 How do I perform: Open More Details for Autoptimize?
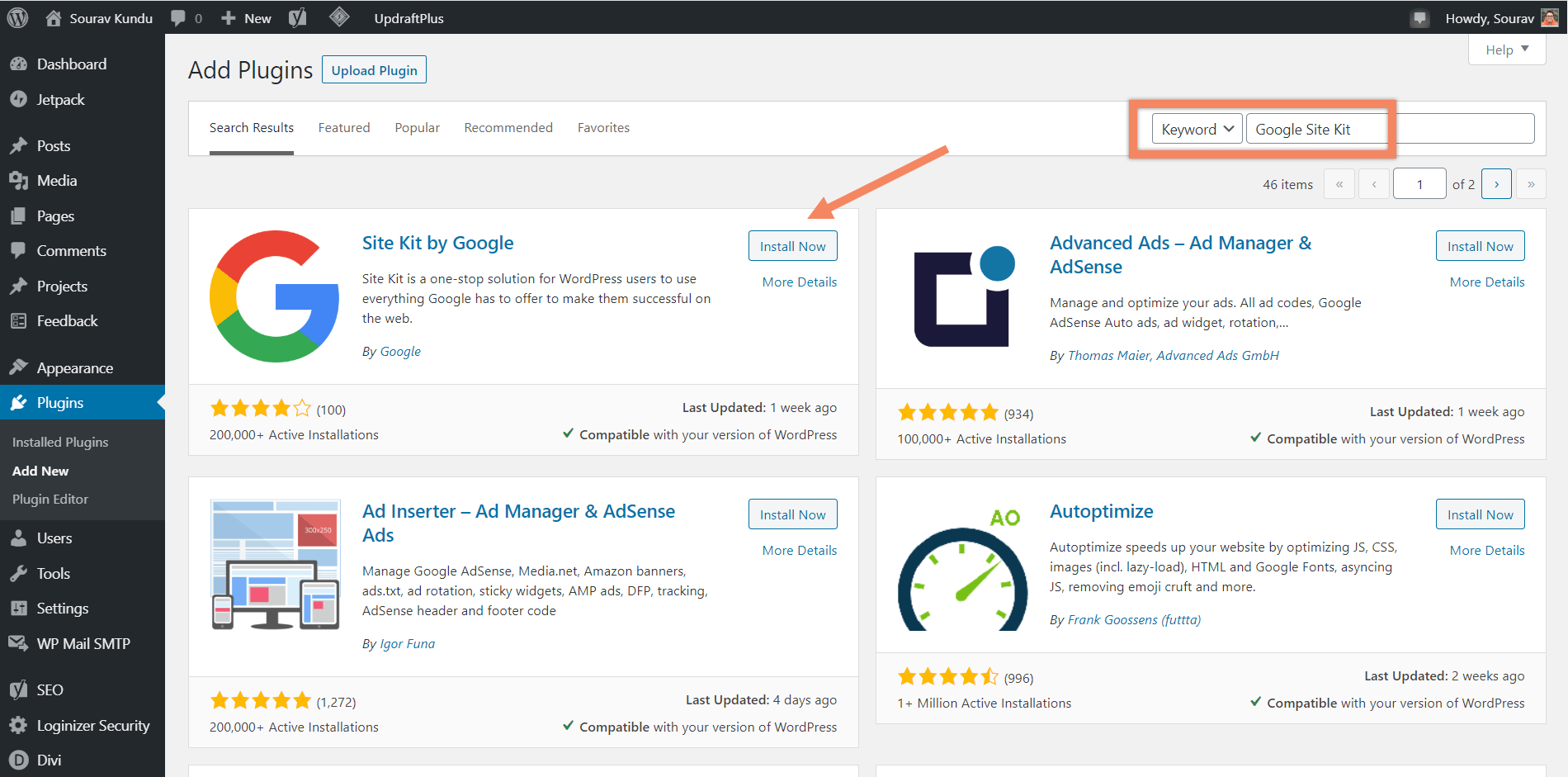(1487, 550)
